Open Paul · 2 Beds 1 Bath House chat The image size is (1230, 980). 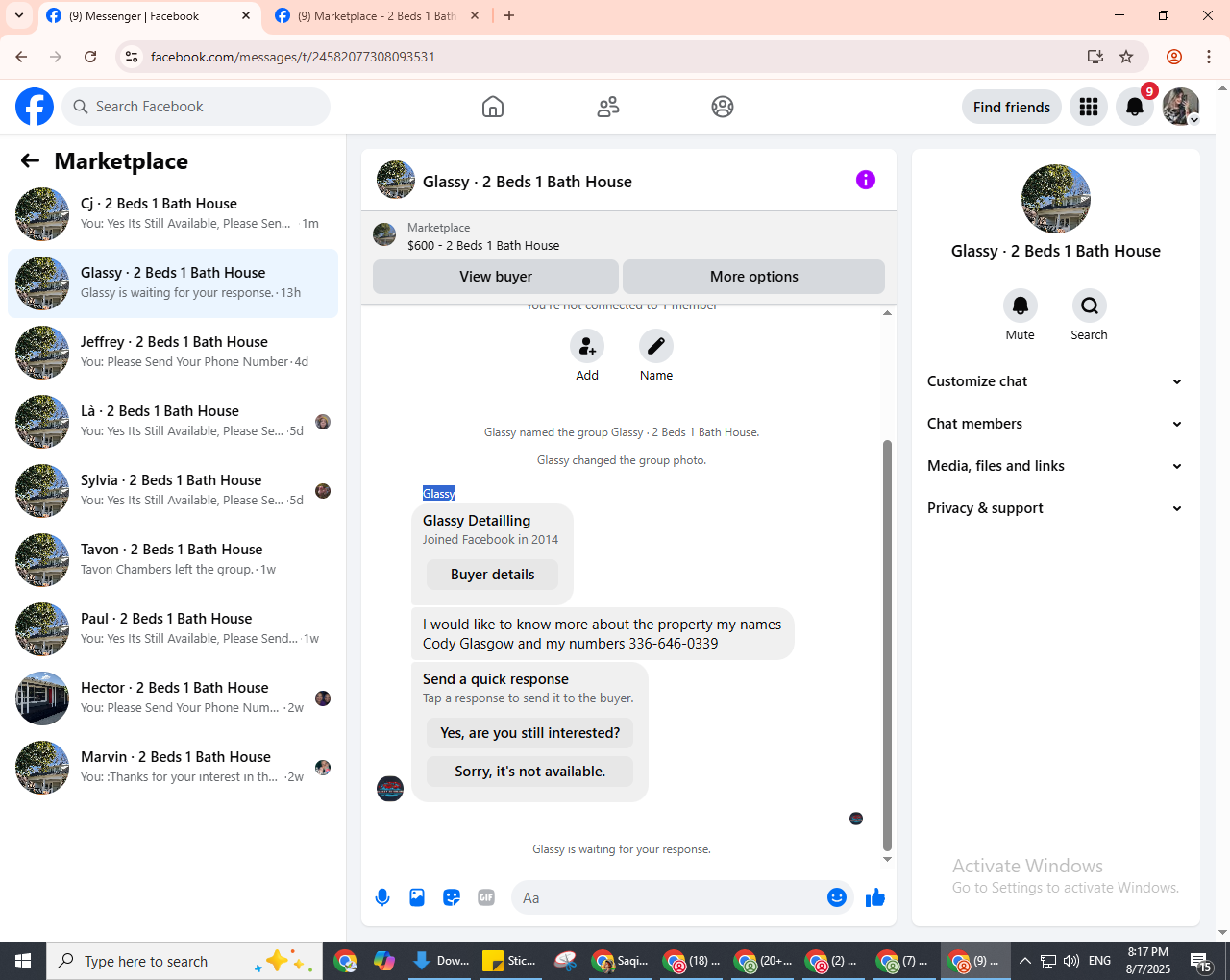click(173, 629)
